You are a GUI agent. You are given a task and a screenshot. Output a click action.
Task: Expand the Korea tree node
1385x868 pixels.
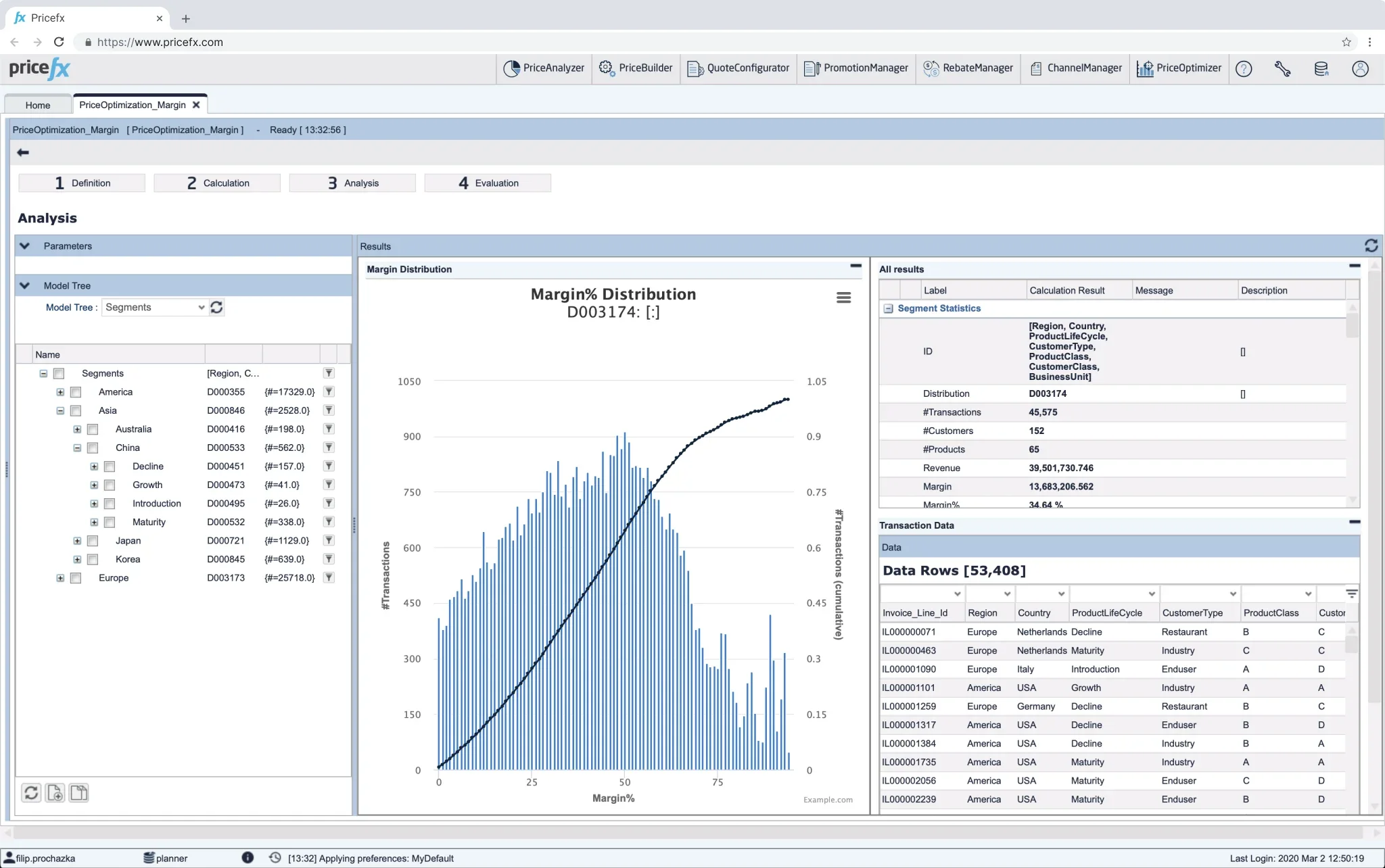77,560
